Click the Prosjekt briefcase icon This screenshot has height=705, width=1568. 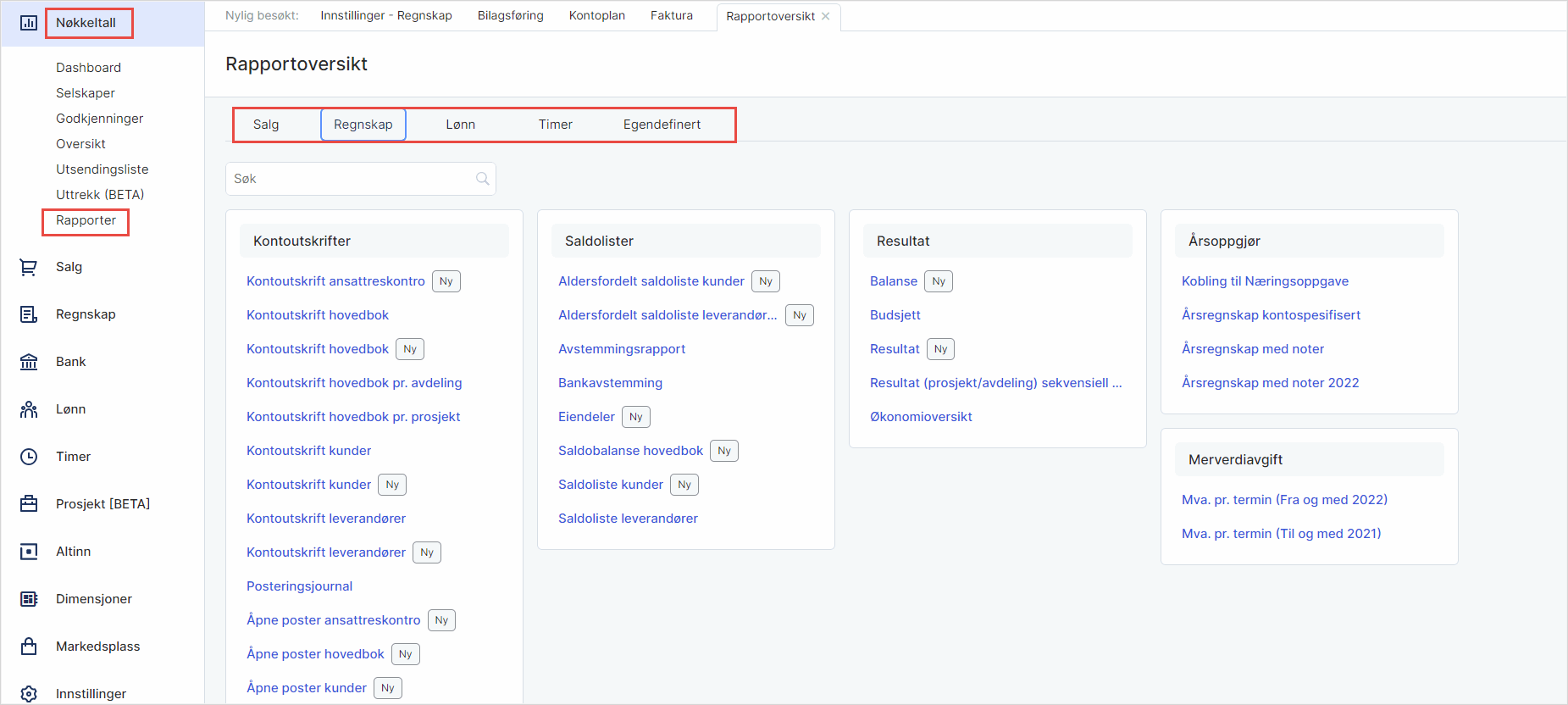[29, 504]
